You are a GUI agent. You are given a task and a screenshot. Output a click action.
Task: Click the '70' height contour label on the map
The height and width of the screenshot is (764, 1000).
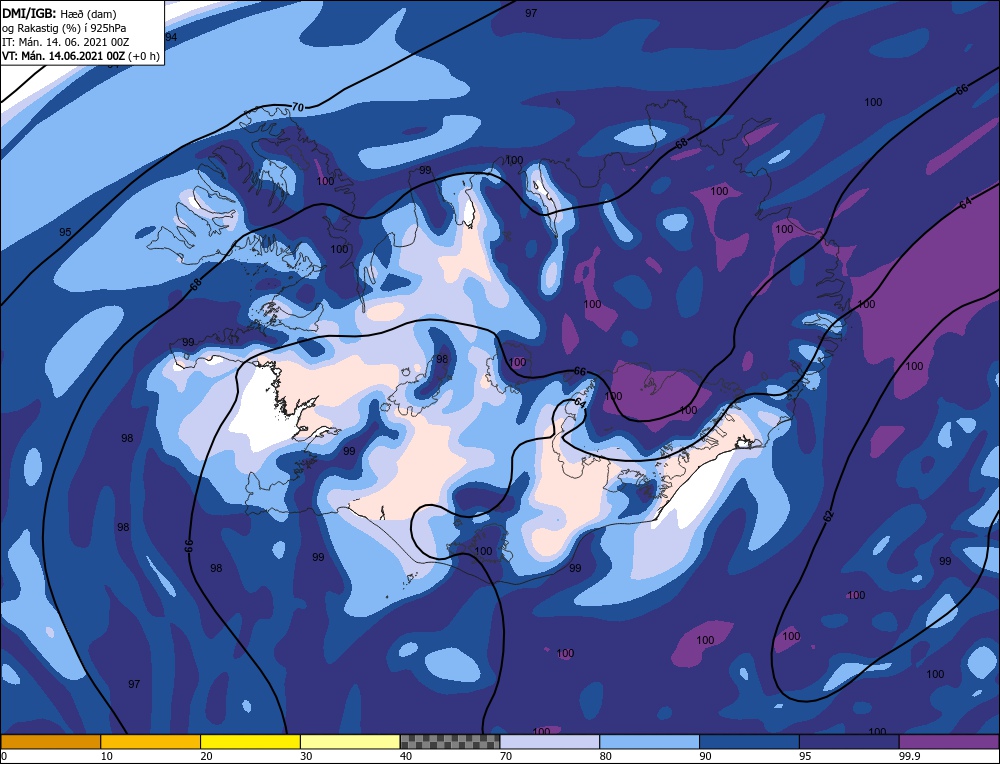pyautogui.click(x=298, y=107)
